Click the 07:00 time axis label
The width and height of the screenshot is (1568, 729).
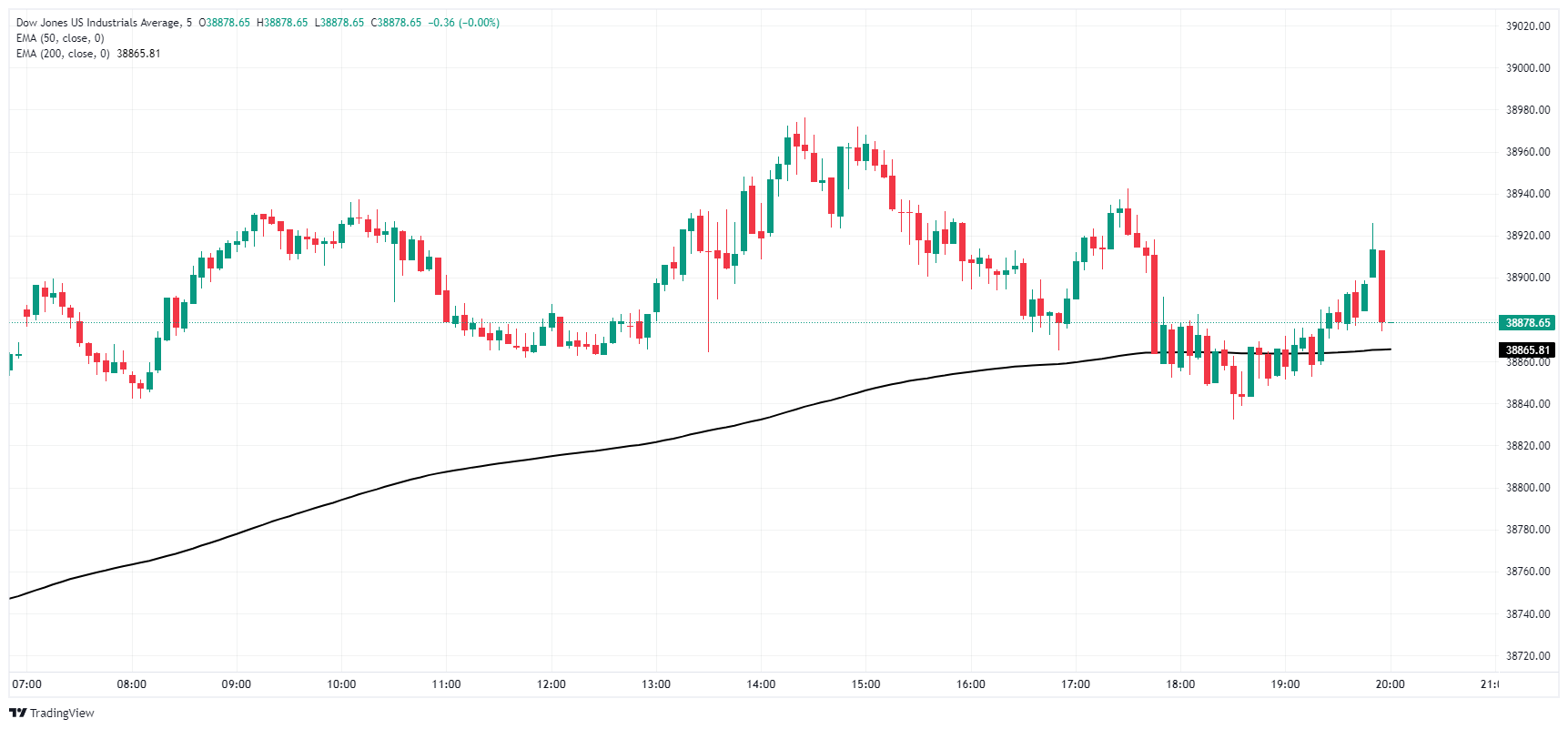point(26,684)
